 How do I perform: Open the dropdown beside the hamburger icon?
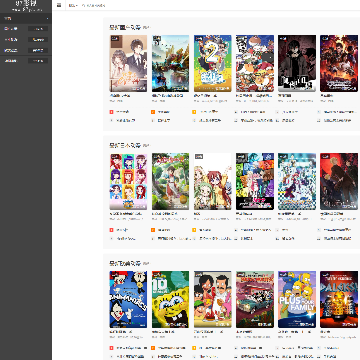pyautogui.click(x=73, y=5)
